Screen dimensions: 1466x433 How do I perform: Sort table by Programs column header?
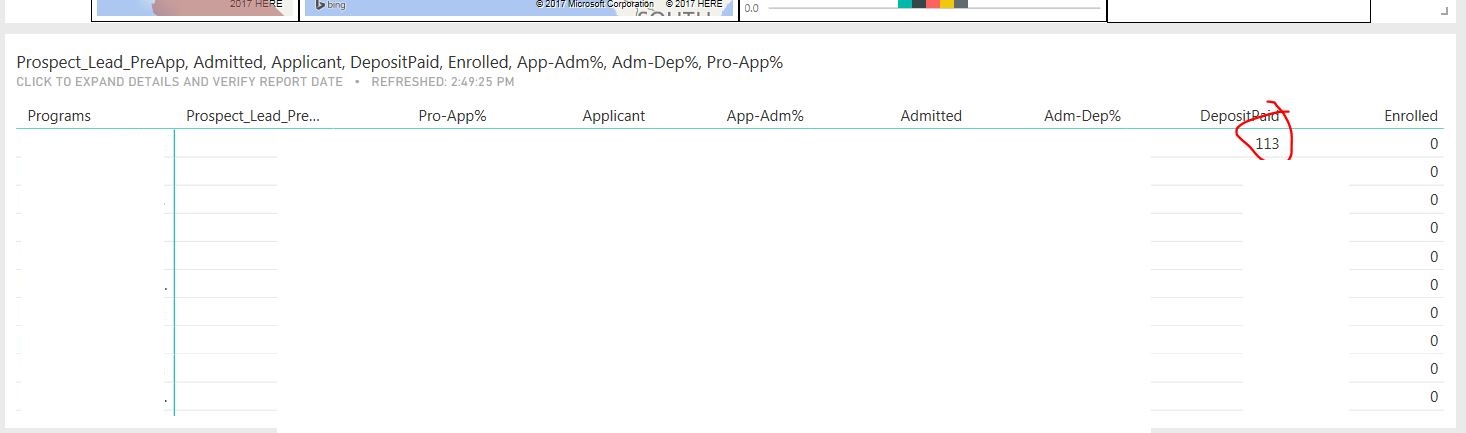pos(59,116)
